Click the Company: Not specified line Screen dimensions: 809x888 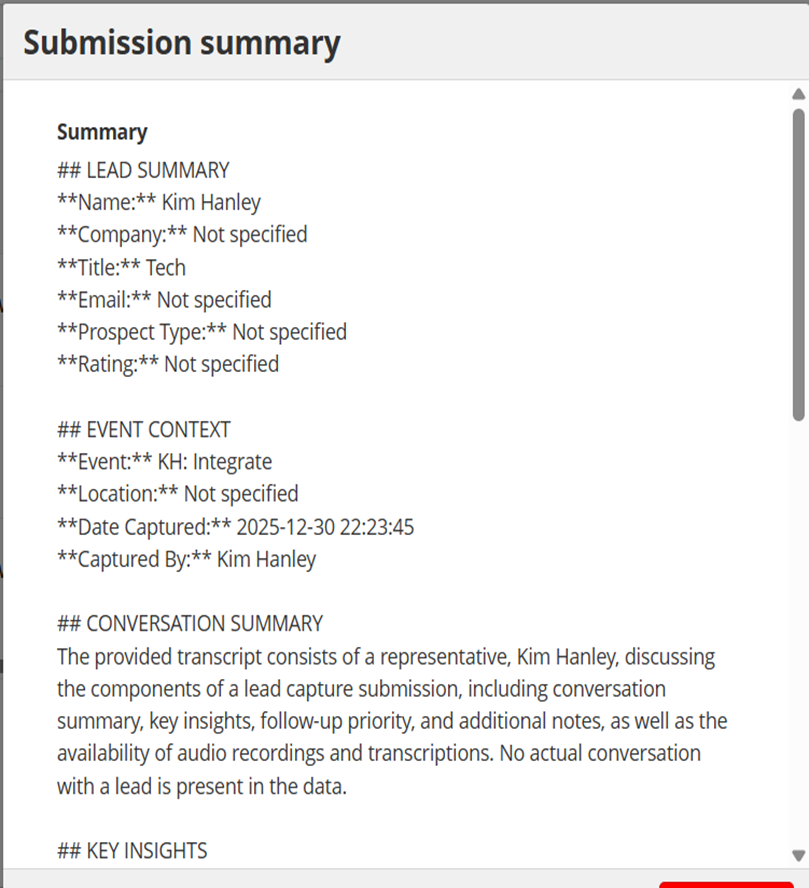click(x=182, y=234)
